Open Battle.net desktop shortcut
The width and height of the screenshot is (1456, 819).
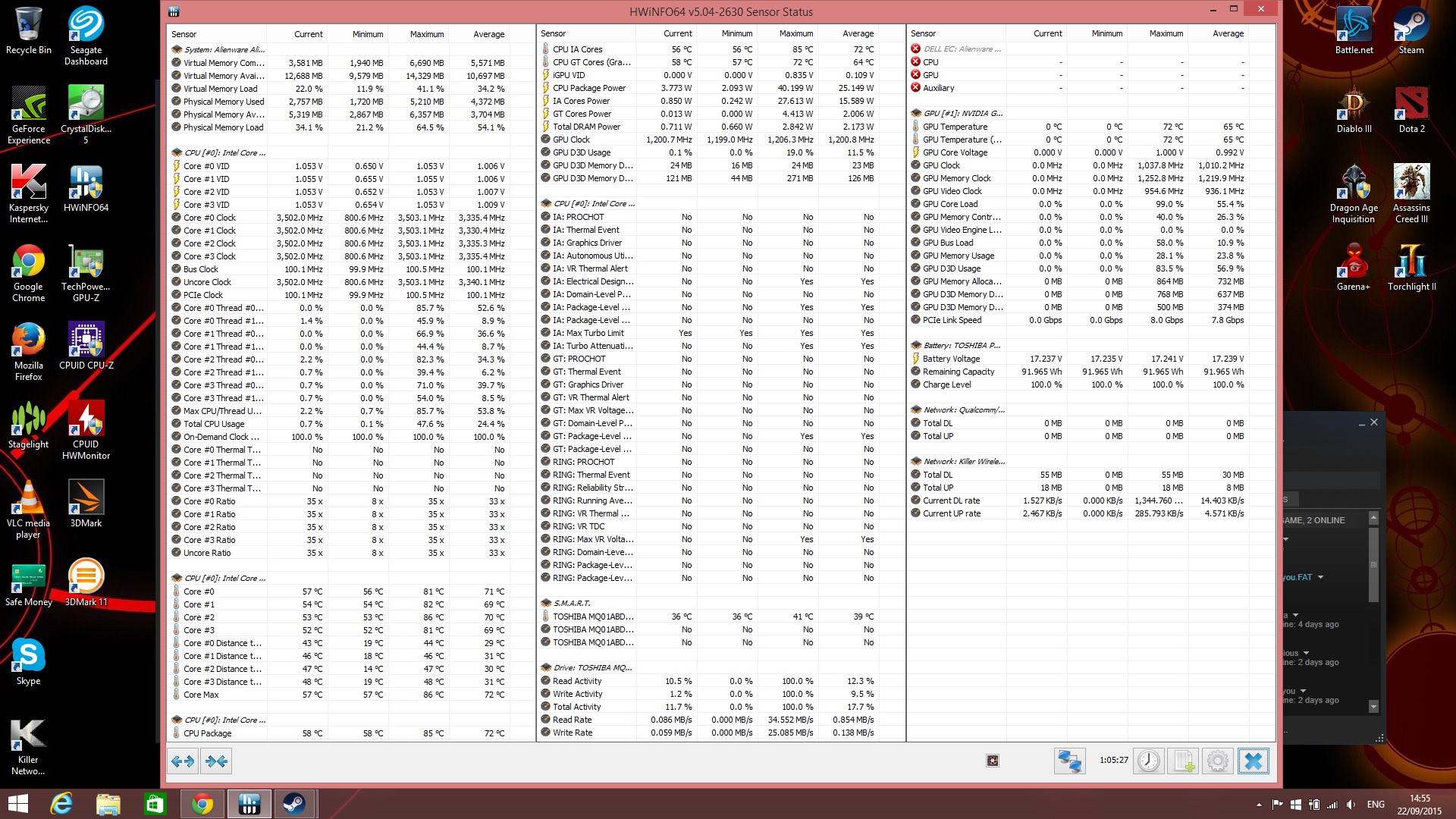click(x=1354, y=31)
